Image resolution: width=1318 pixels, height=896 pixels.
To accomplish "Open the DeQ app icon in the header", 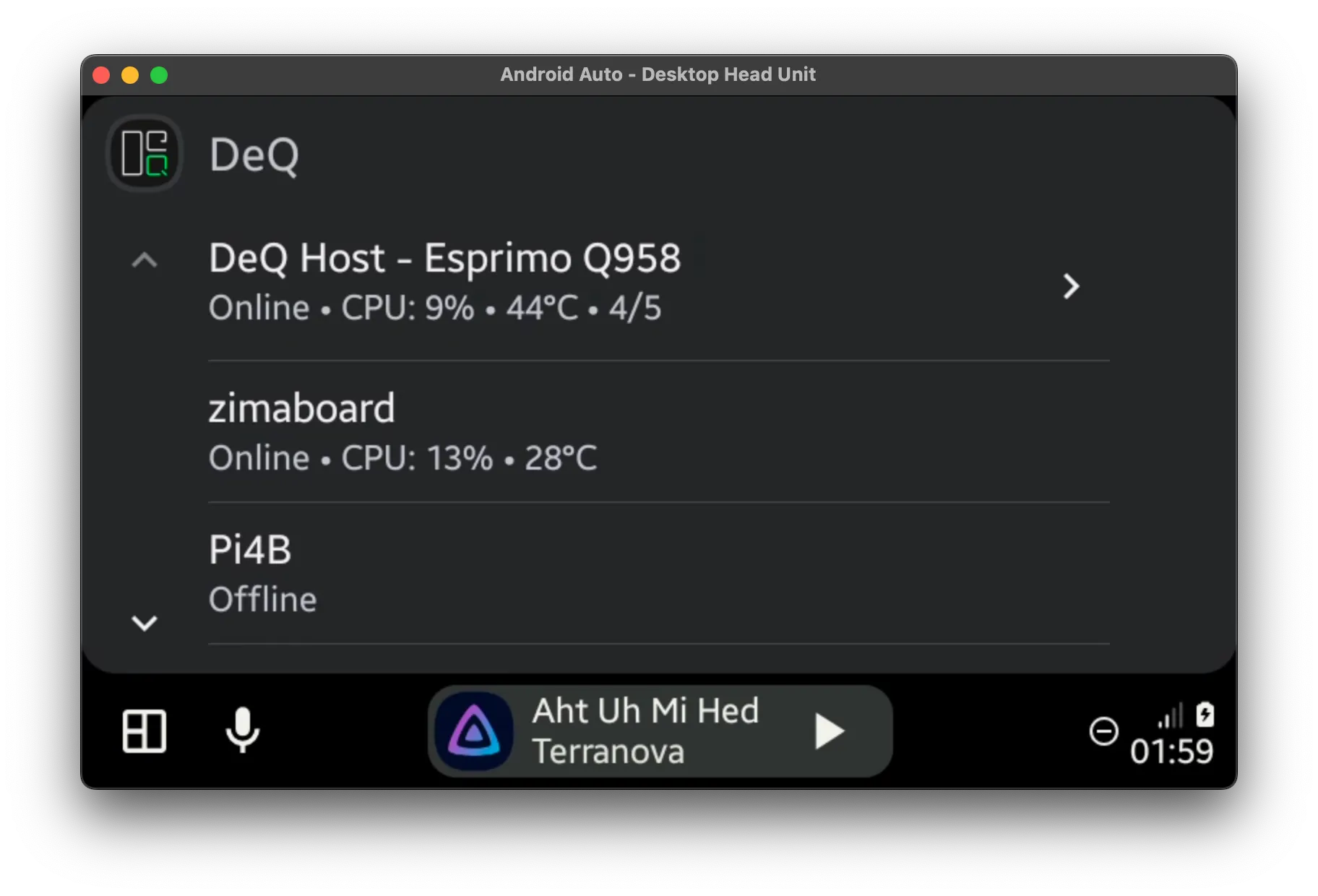I will [x=145, y=153].
